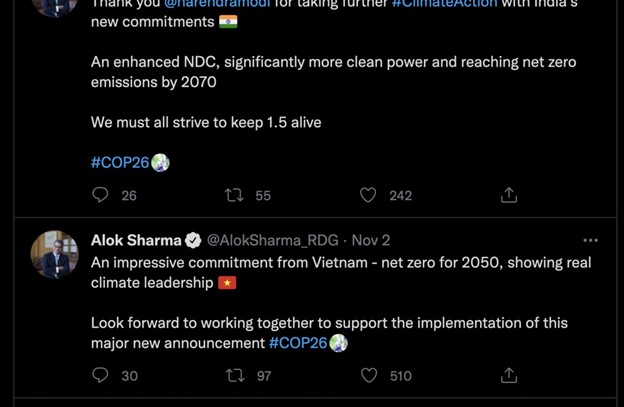Image resolution: width=624 pixels, height=407 pixels.
Task: Share the India climate action tweet
Action: click(x=509, y=195)
